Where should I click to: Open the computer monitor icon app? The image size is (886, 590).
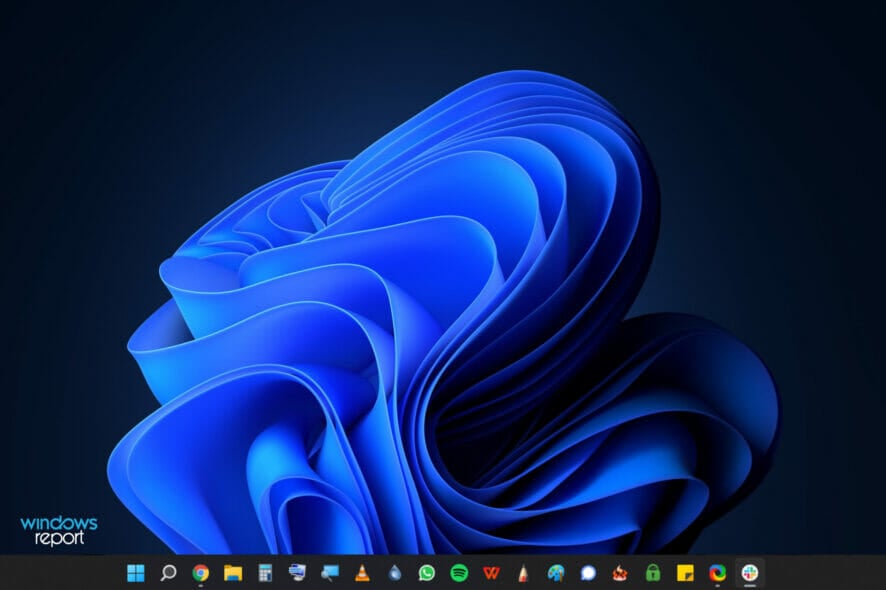[297, 572]
